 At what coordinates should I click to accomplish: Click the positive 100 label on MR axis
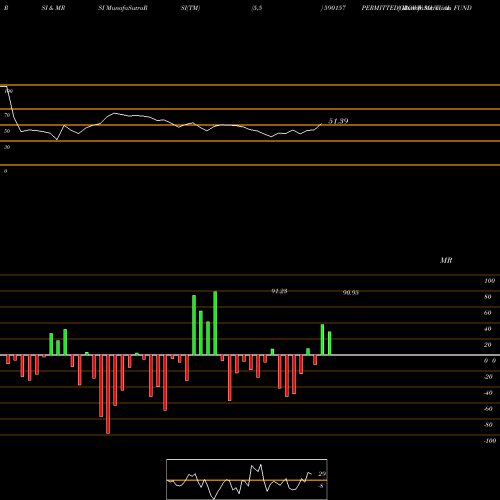[x=489, y=281]
